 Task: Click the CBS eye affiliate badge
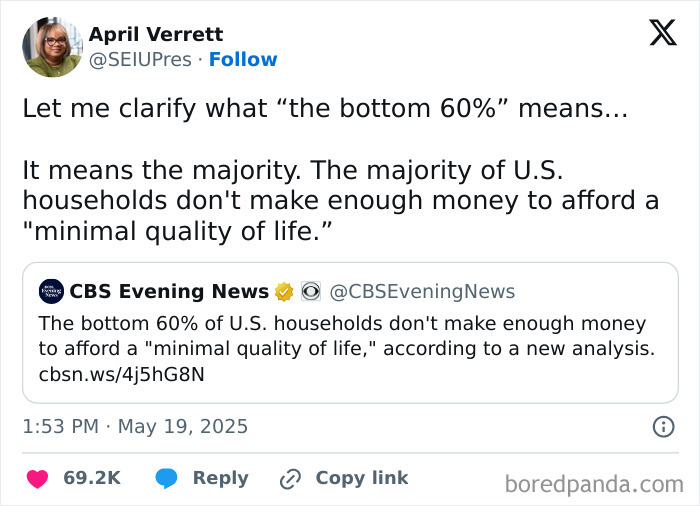tap(310, 292)
